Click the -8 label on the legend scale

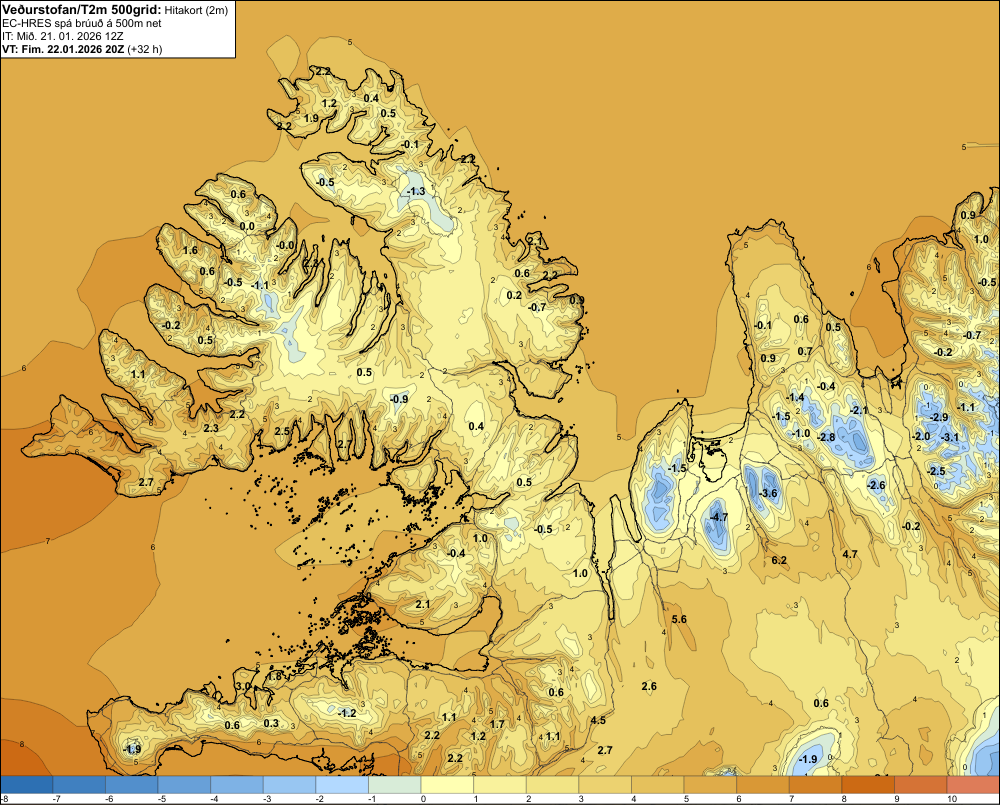coord(4,799)
